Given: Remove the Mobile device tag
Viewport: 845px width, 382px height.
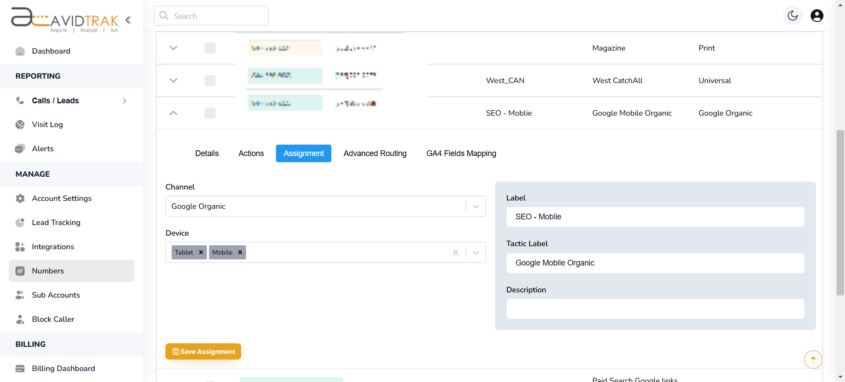Looking at the screenshot, I should click(240, 252).
